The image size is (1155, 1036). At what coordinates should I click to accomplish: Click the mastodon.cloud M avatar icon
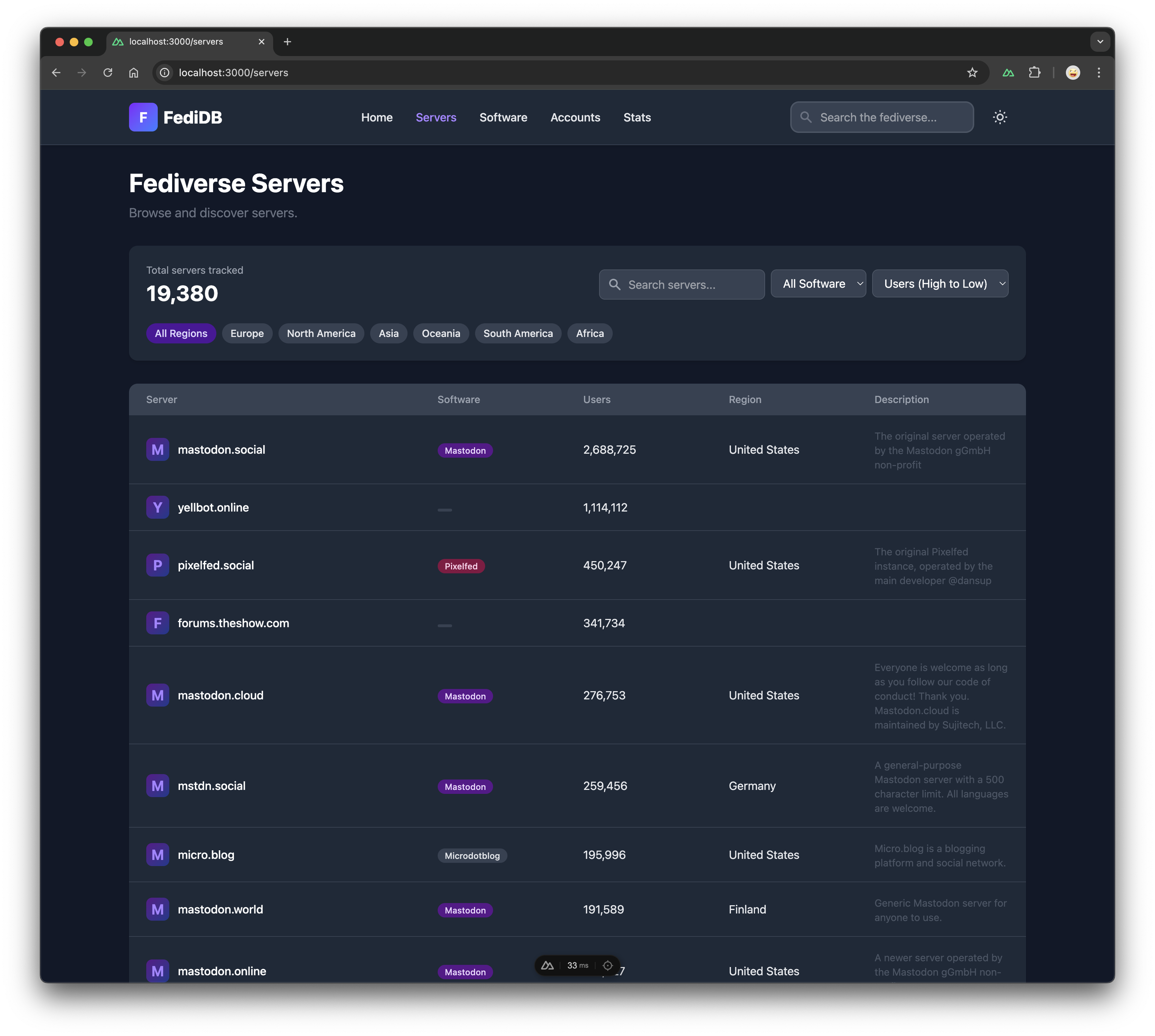158,695
